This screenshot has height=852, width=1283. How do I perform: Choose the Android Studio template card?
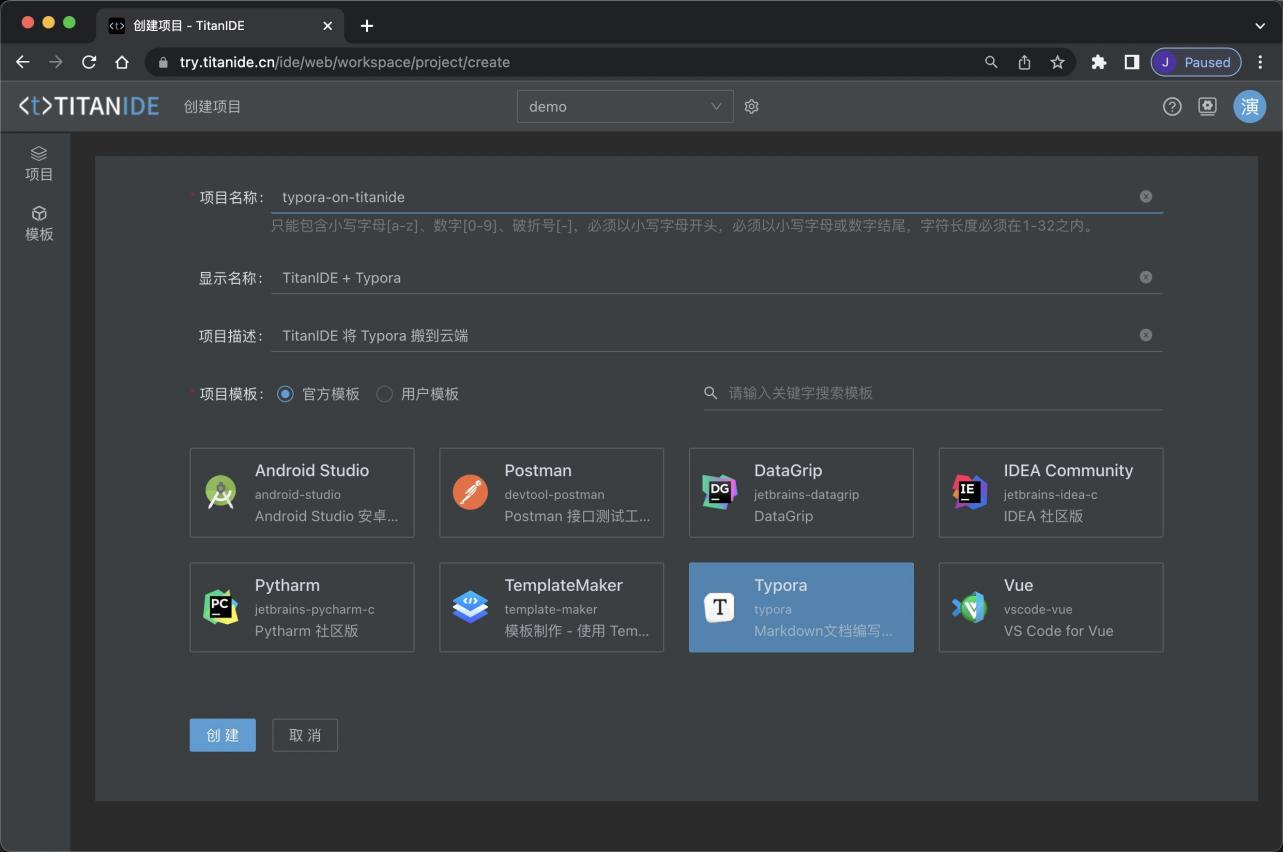click(x=302, y=493)
